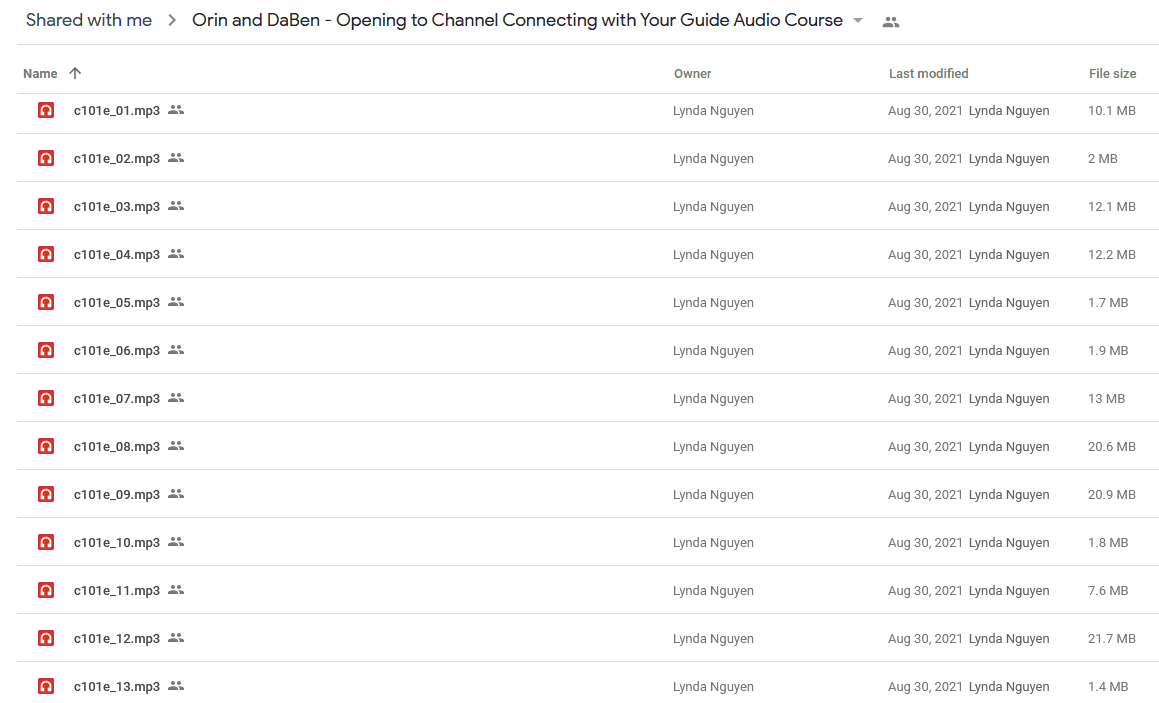The height and width of the screenshot is (703, 1159).
Task: Select the file named c101e_13.mp3
Action: (117, 687)
